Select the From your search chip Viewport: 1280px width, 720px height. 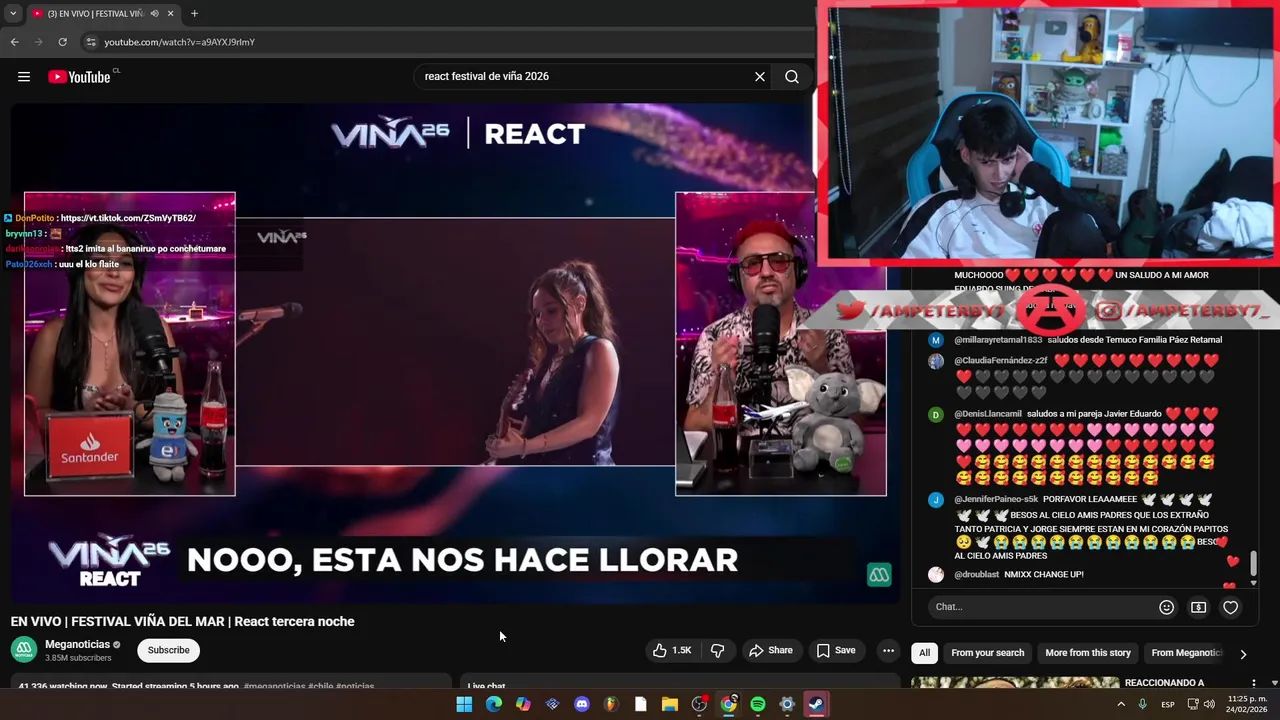(x=988, y=653)
